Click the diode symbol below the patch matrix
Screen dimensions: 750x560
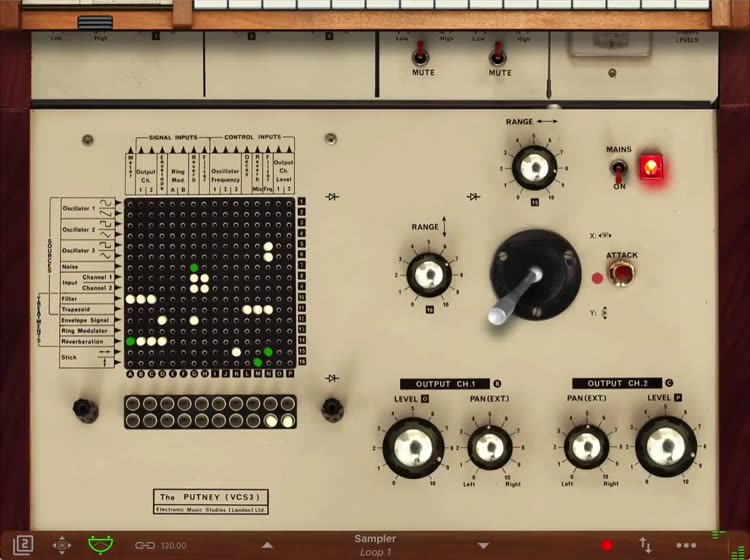(x=332, y=378)
